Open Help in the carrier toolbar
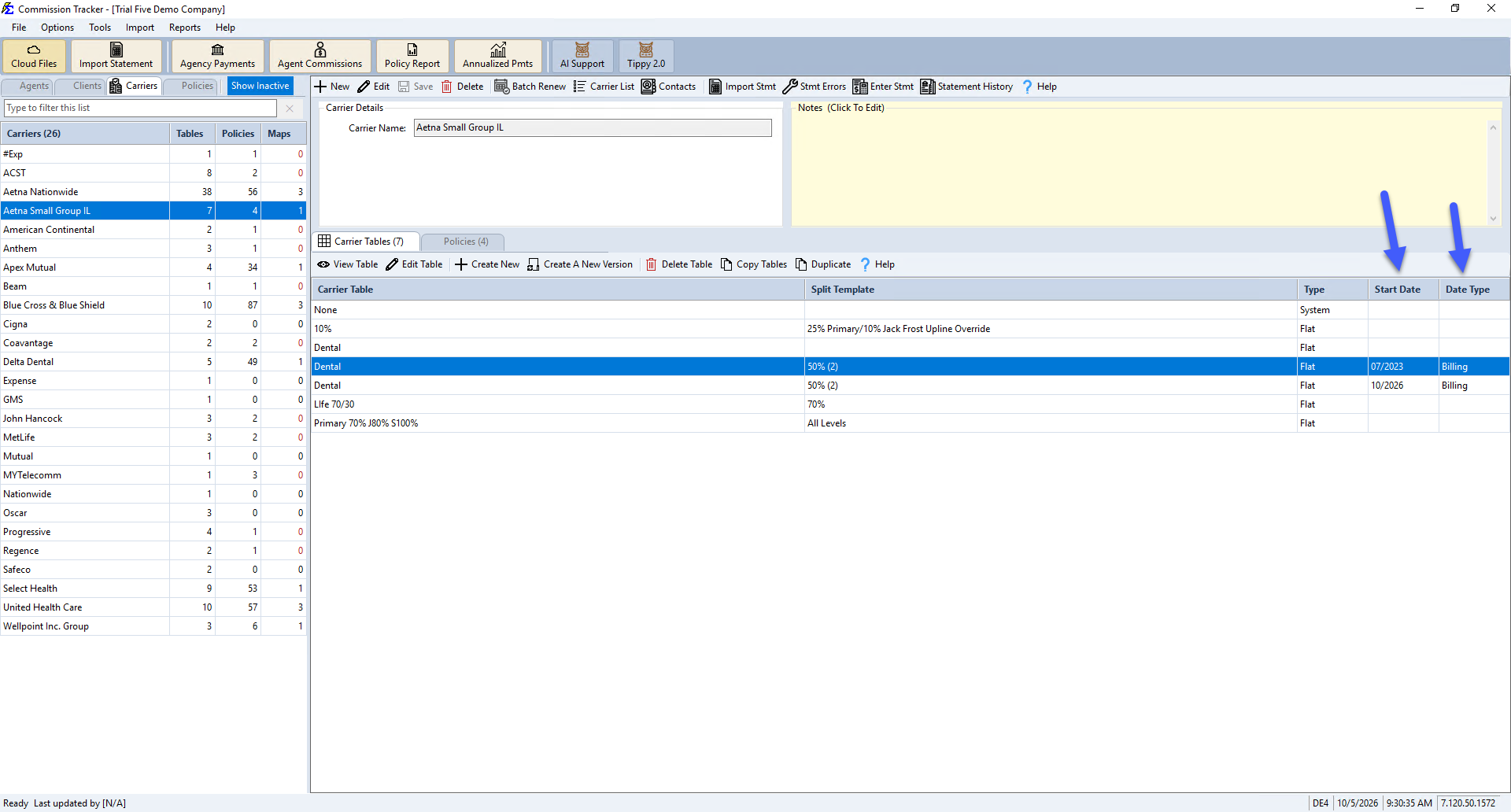The height and width of the screenshot is (812, 1511). (1040, 87)
